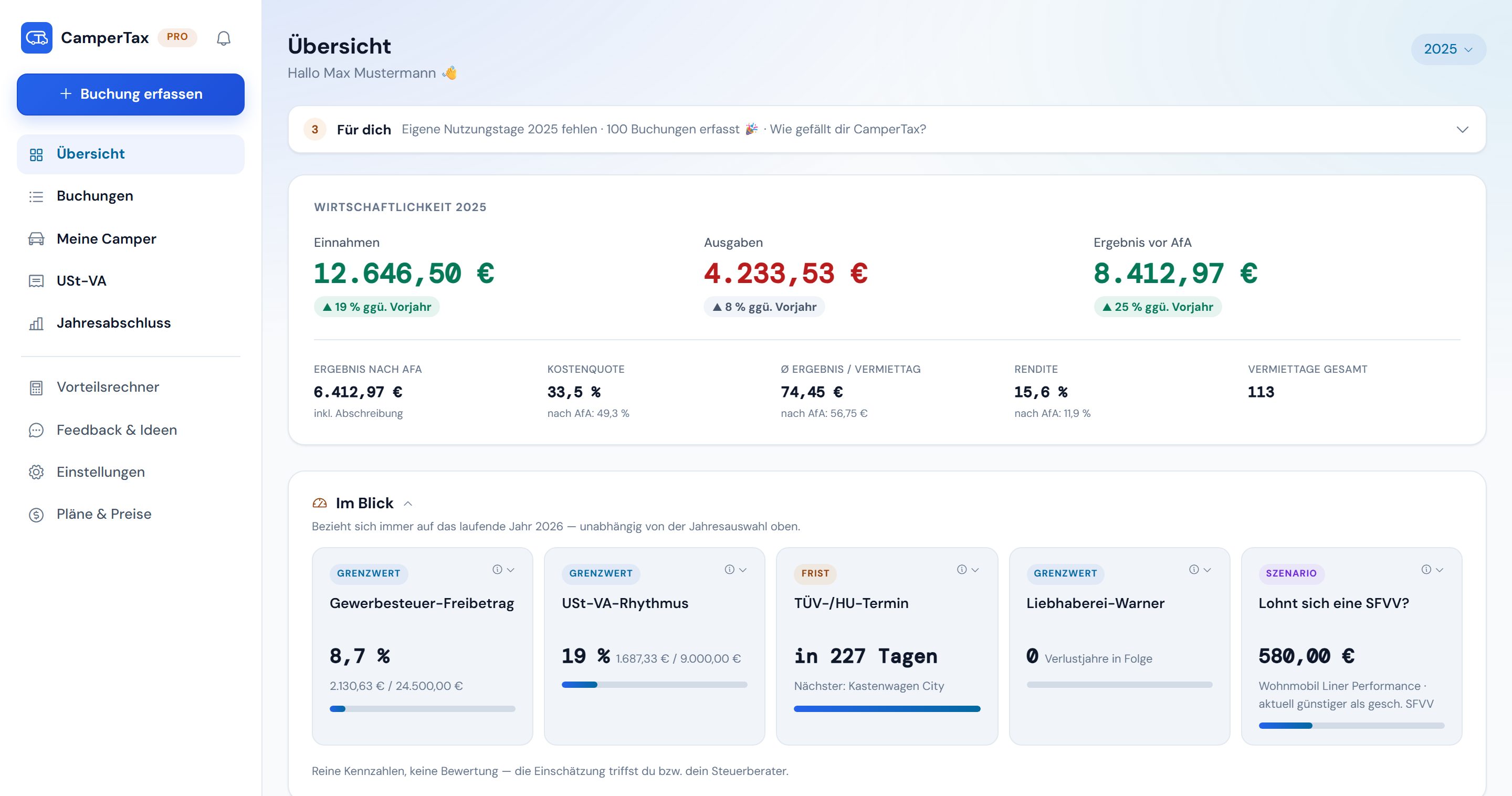The image size is (1512, 796).
Task: Click the SFVV scenario progress bar
Action: click(x=1351, y=726)
